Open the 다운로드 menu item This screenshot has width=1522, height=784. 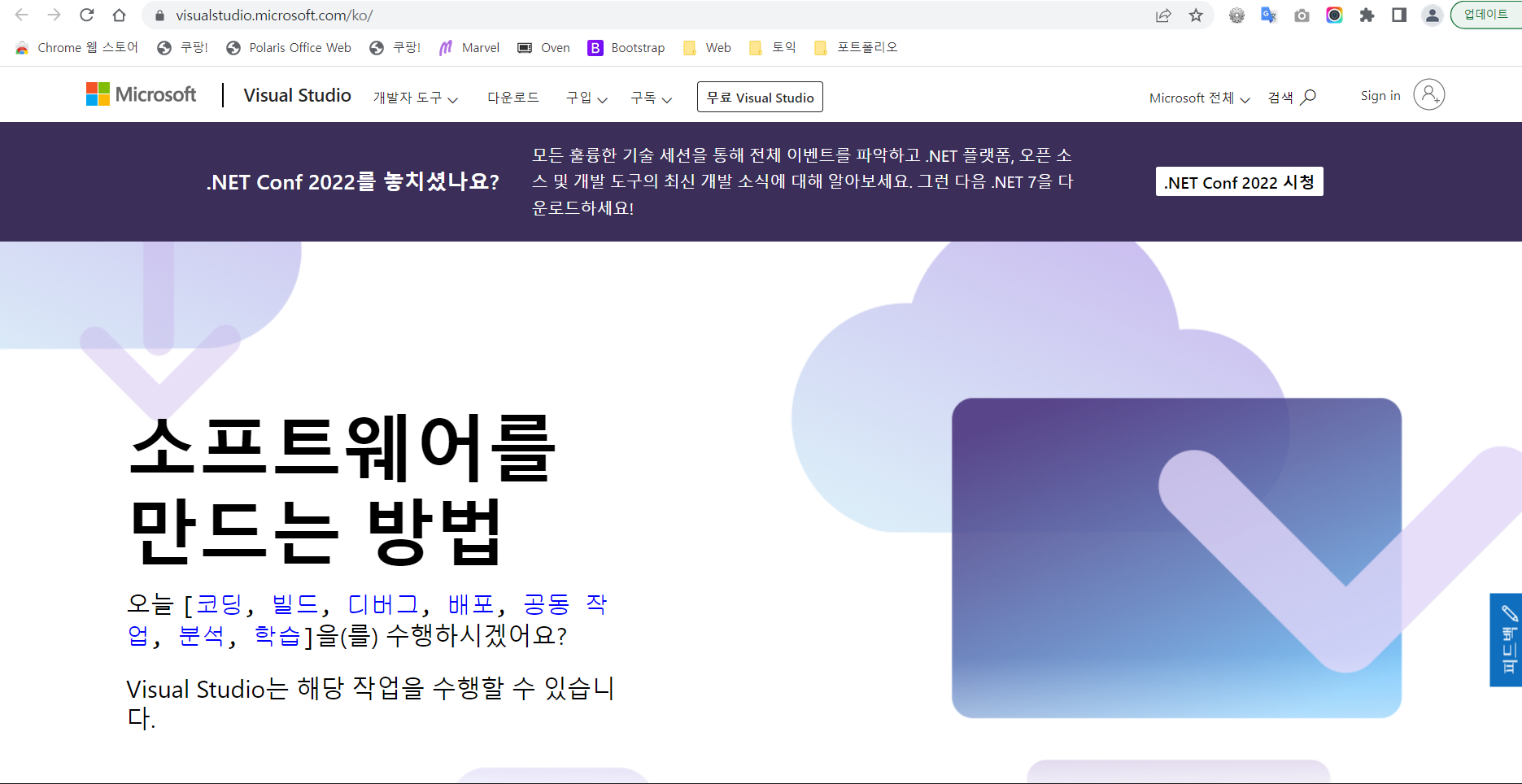pos(513,98)
